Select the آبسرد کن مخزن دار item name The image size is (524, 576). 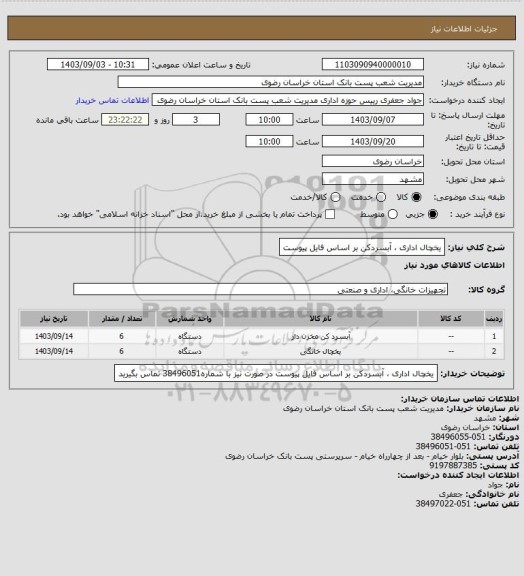coord(320,336)
